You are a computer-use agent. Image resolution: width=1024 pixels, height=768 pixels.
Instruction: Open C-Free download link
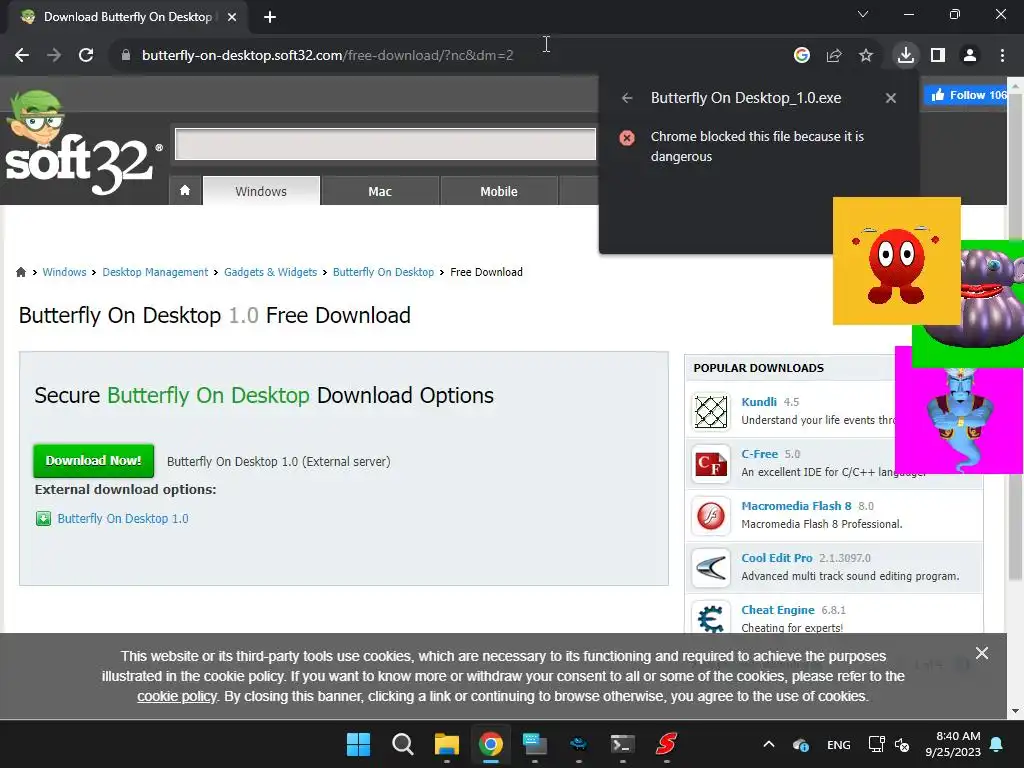click(x=760, y=454)
